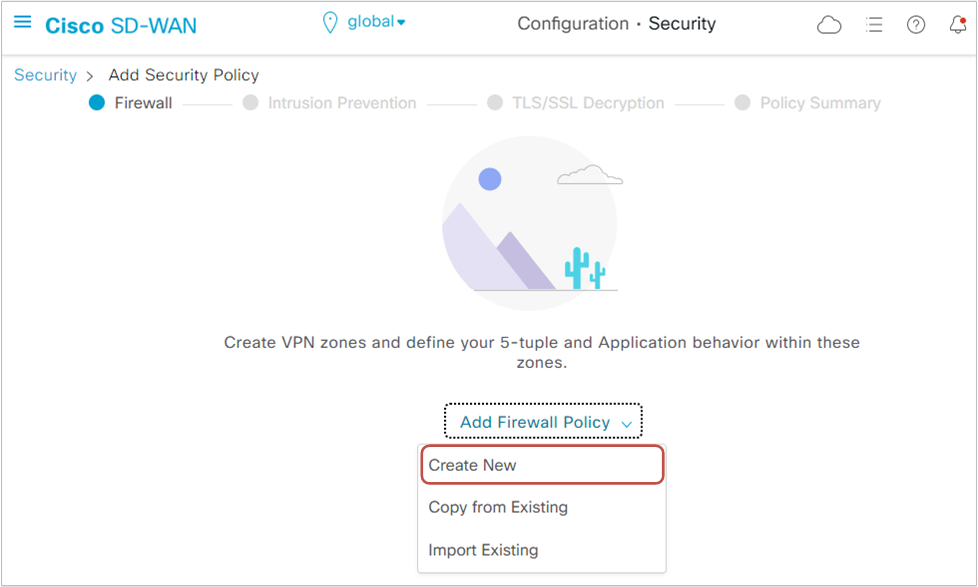
Task: Open the task list icon
Action: [874, 25]
